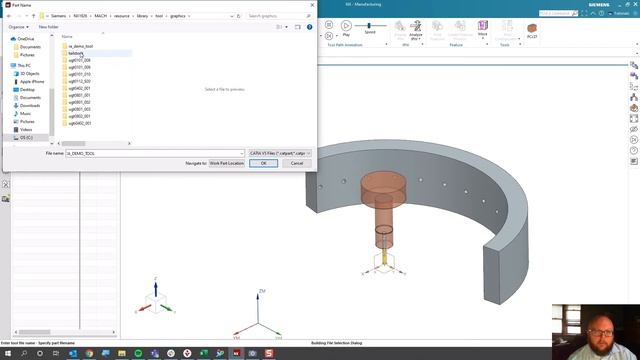Image resolution: width=640 pixels, height=360 pixels.
Task: Click the circled-question icon in right sidebar
Action: pos(634,150)
